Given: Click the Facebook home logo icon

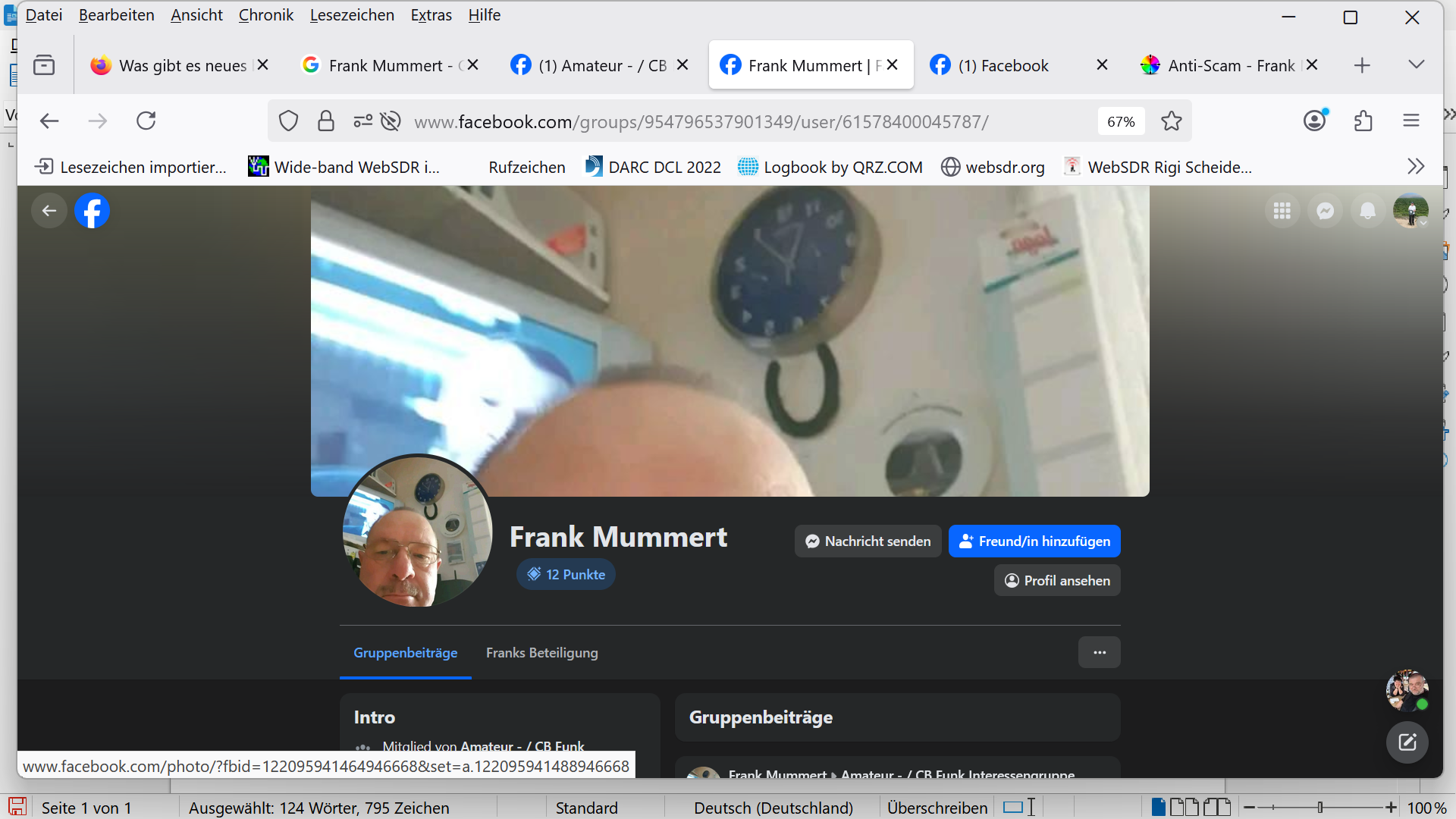Looking at the screenshot, I should 92,211.
